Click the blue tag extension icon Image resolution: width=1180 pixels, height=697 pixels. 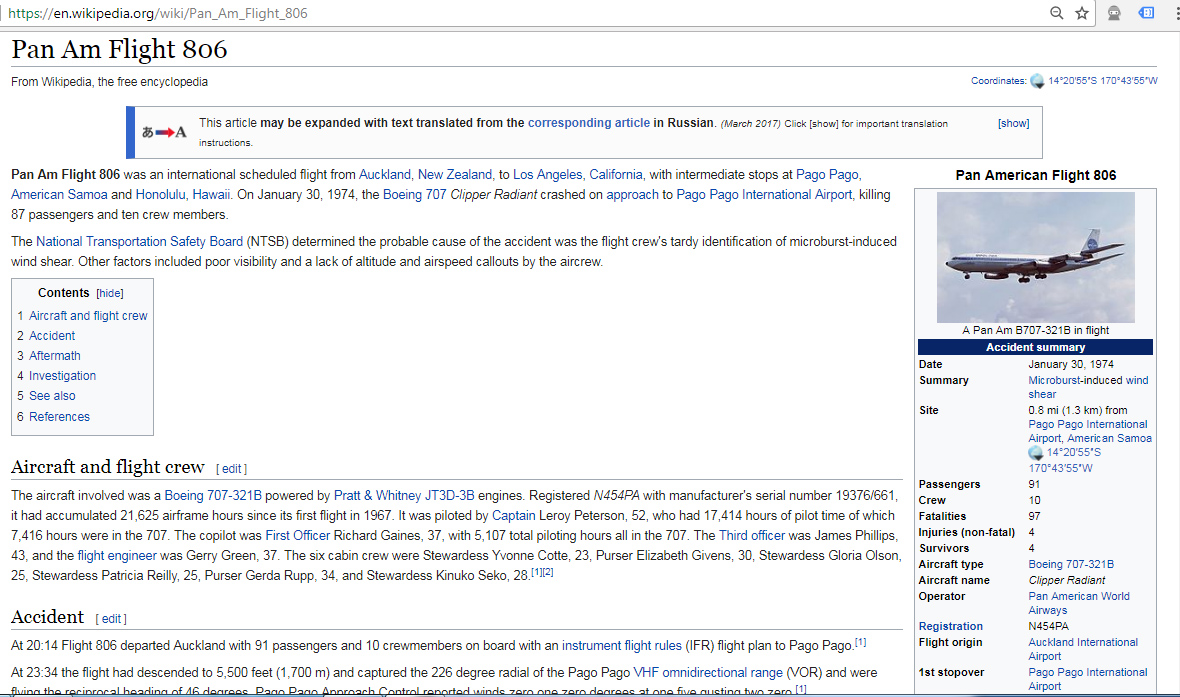(x=1147, y=13)
